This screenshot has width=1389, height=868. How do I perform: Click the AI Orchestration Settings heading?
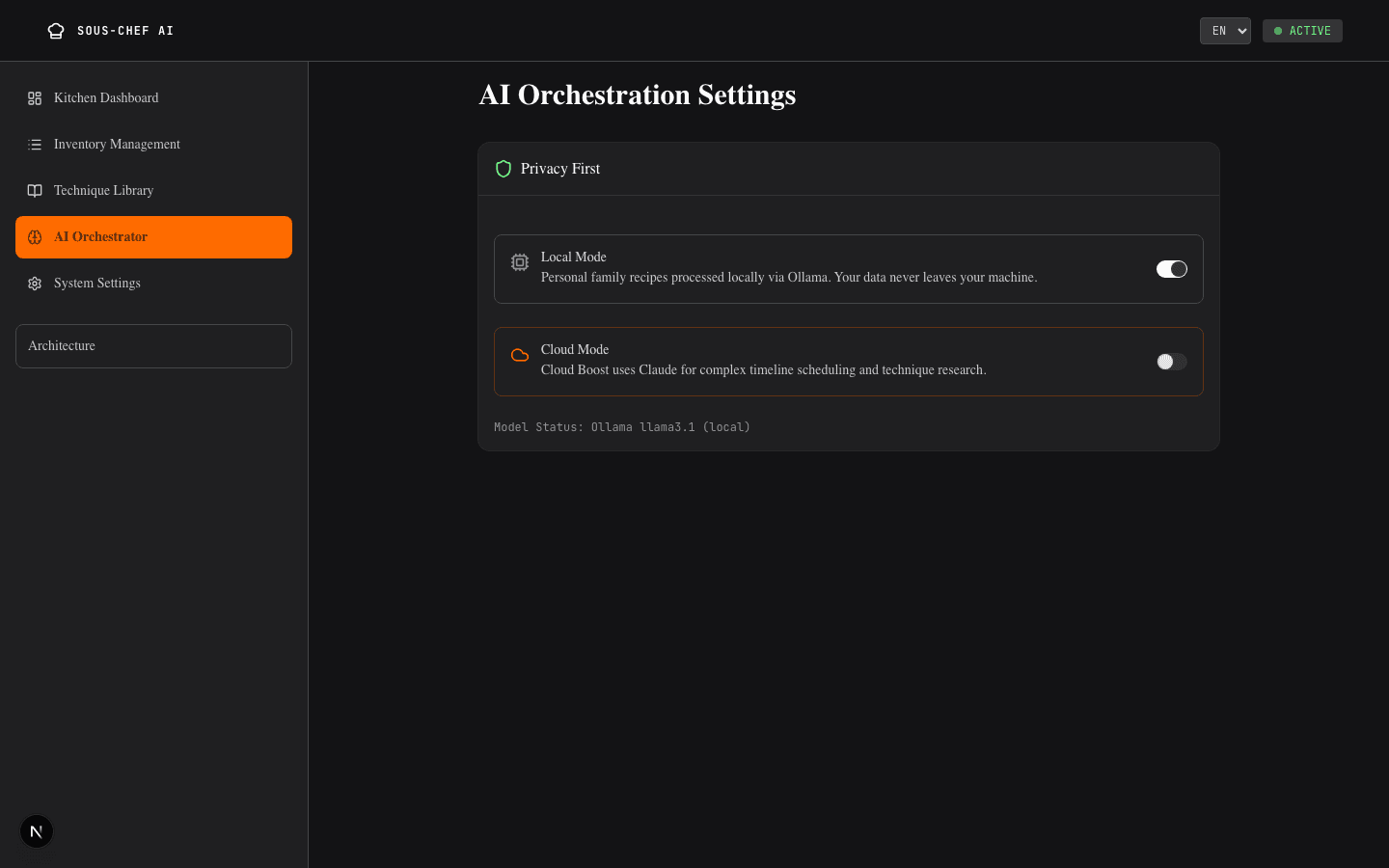pos(638,95)
